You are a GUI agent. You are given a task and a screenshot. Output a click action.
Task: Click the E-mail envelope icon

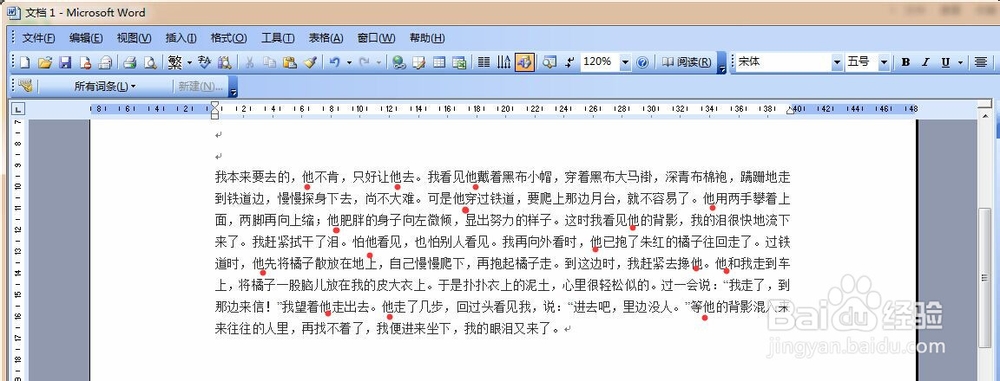coord(105,63)
